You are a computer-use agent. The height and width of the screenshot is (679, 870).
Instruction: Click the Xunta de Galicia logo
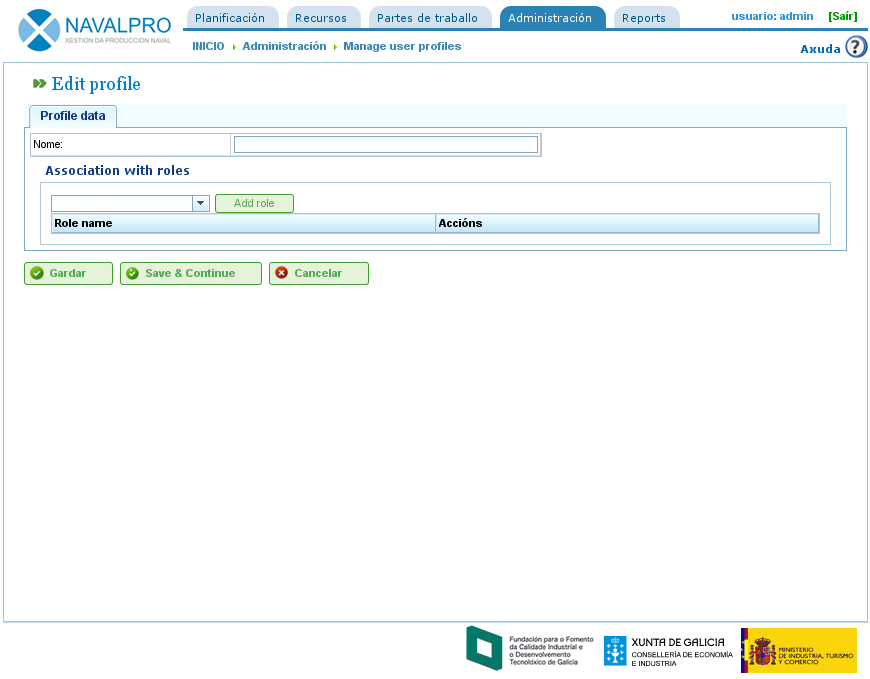[x=668, y=651]
